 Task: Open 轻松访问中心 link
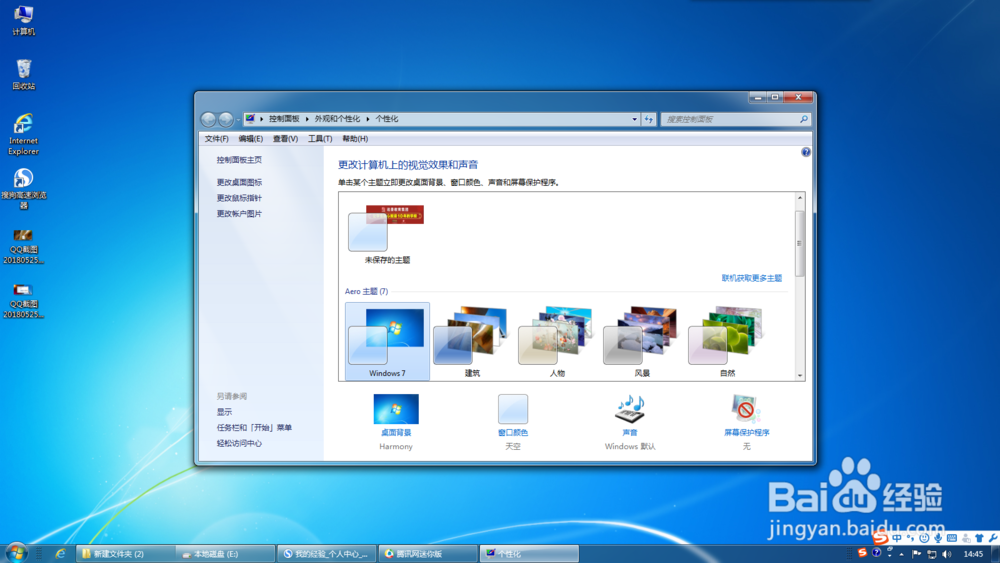239,443
